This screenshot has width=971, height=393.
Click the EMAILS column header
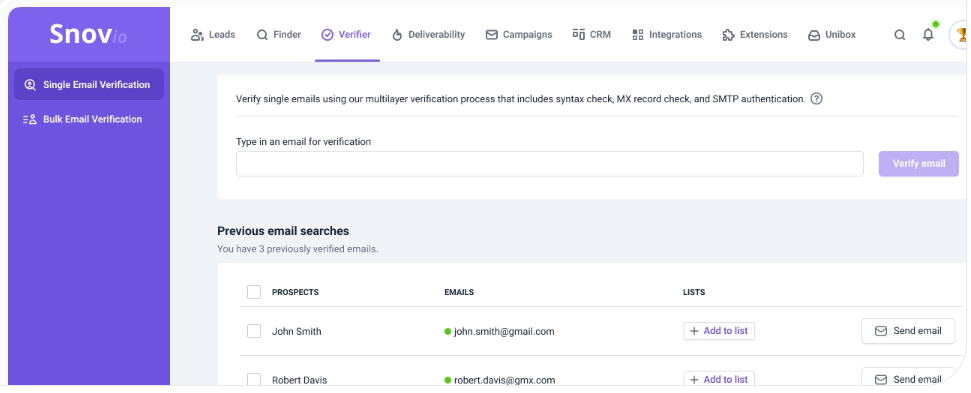[459, 292]
